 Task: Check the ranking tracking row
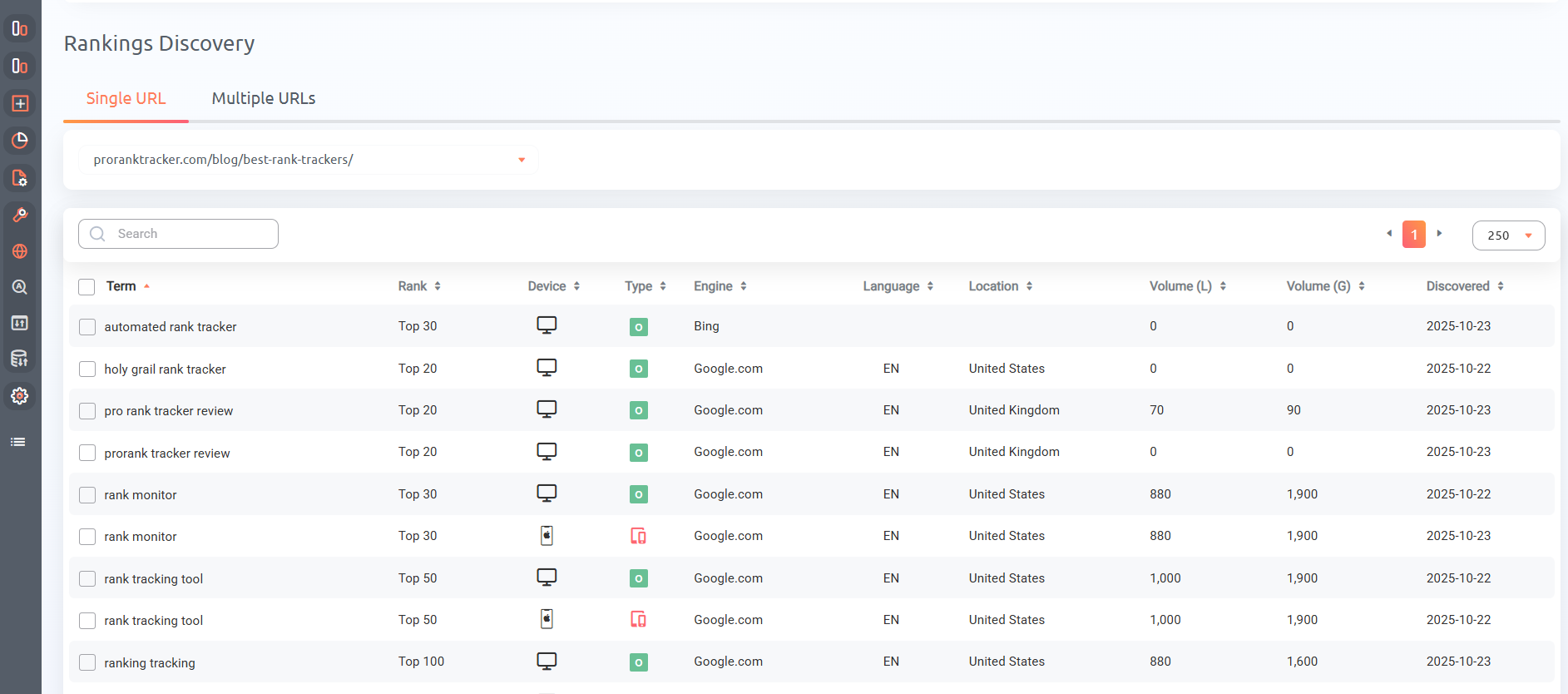(x=87, y=662)
